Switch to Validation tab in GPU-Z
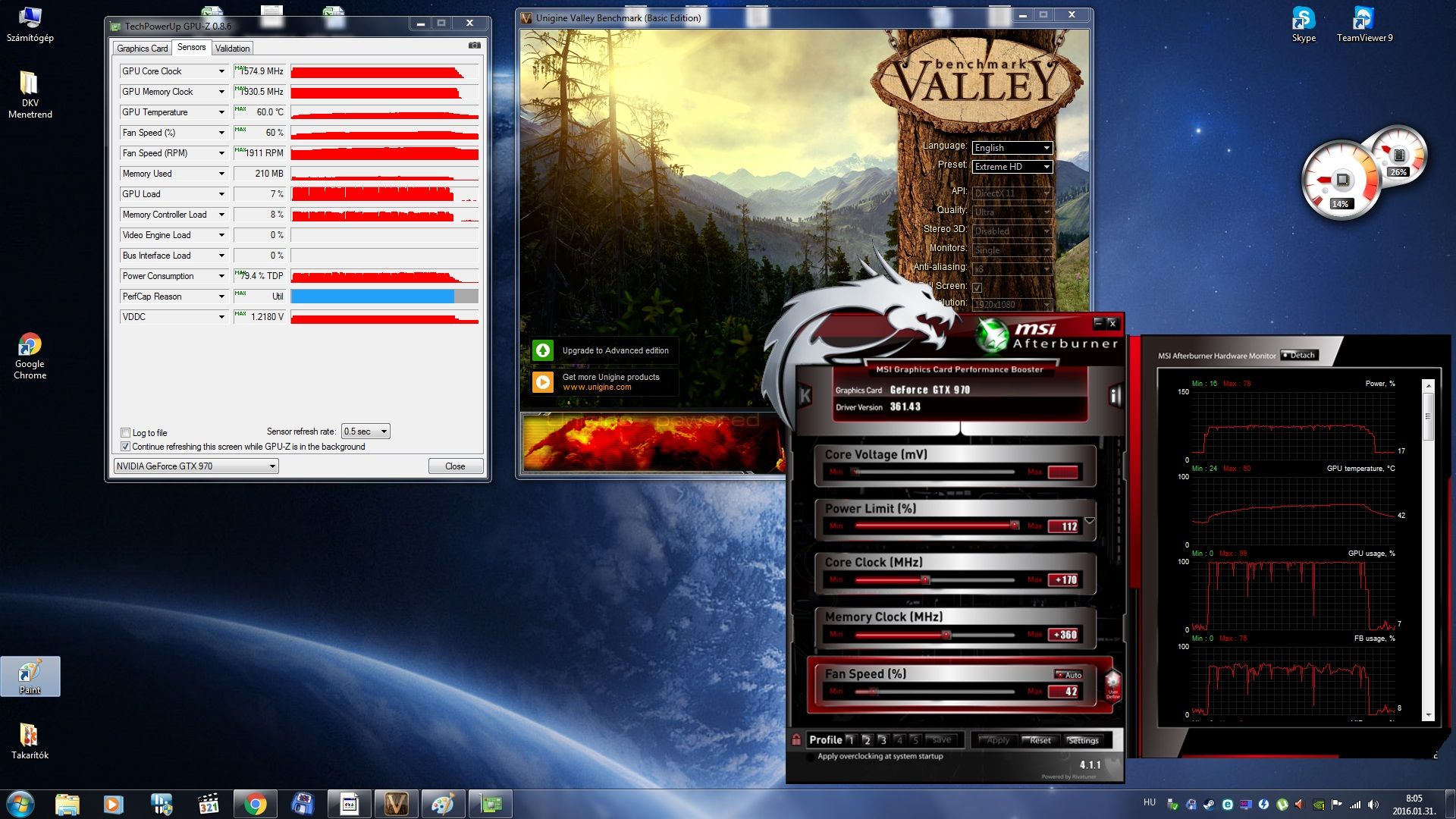Viewport: 1456px width, 819px height. click(x=232, y=49)
